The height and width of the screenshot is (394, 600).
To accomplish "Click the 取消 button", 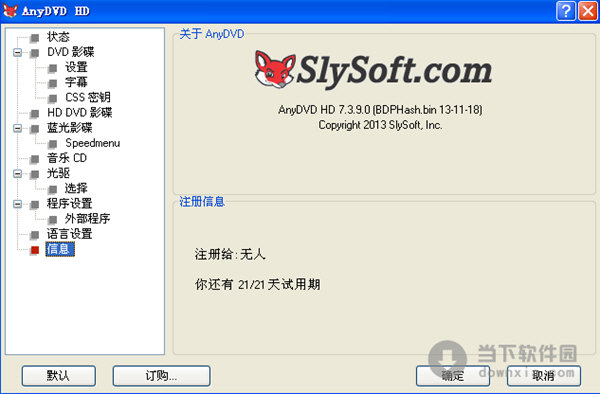I will click(544, 376).
